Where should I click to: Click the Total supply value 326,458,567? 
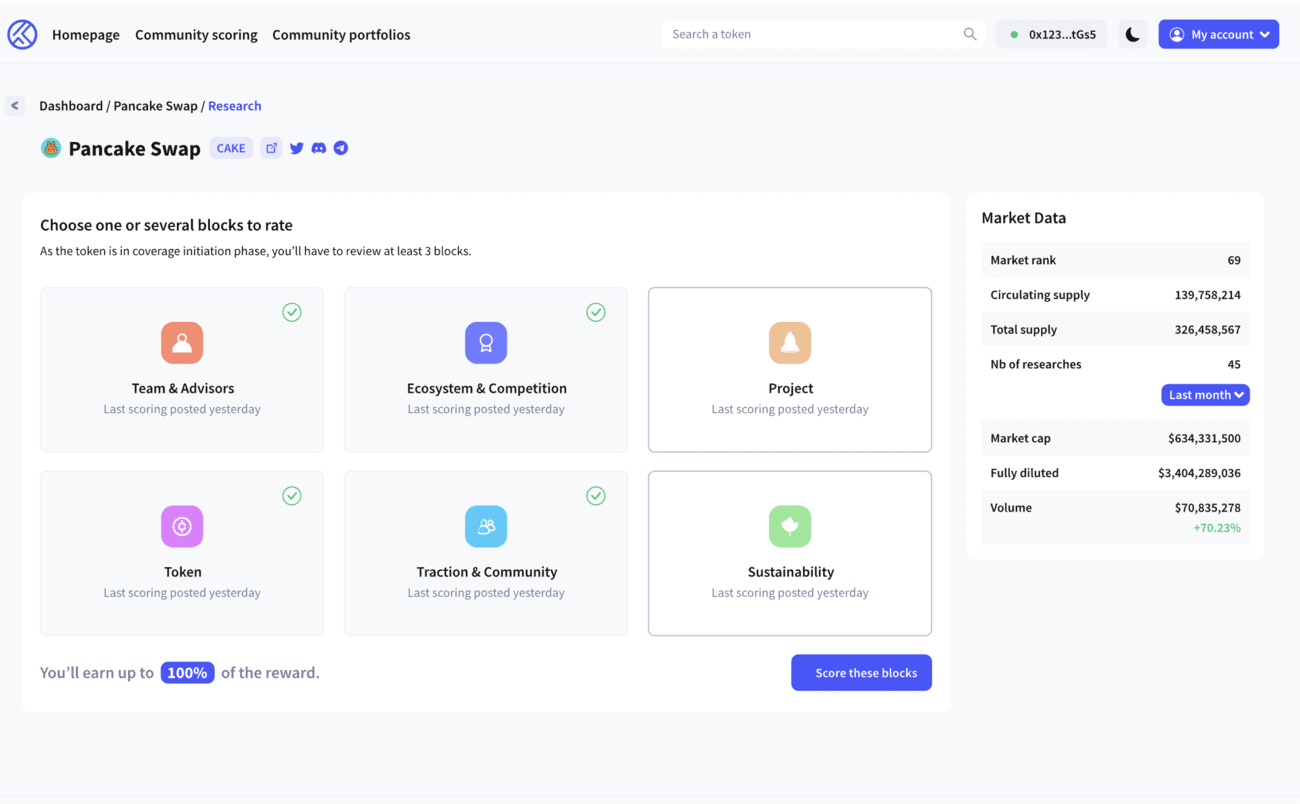tap(1207, 330)
